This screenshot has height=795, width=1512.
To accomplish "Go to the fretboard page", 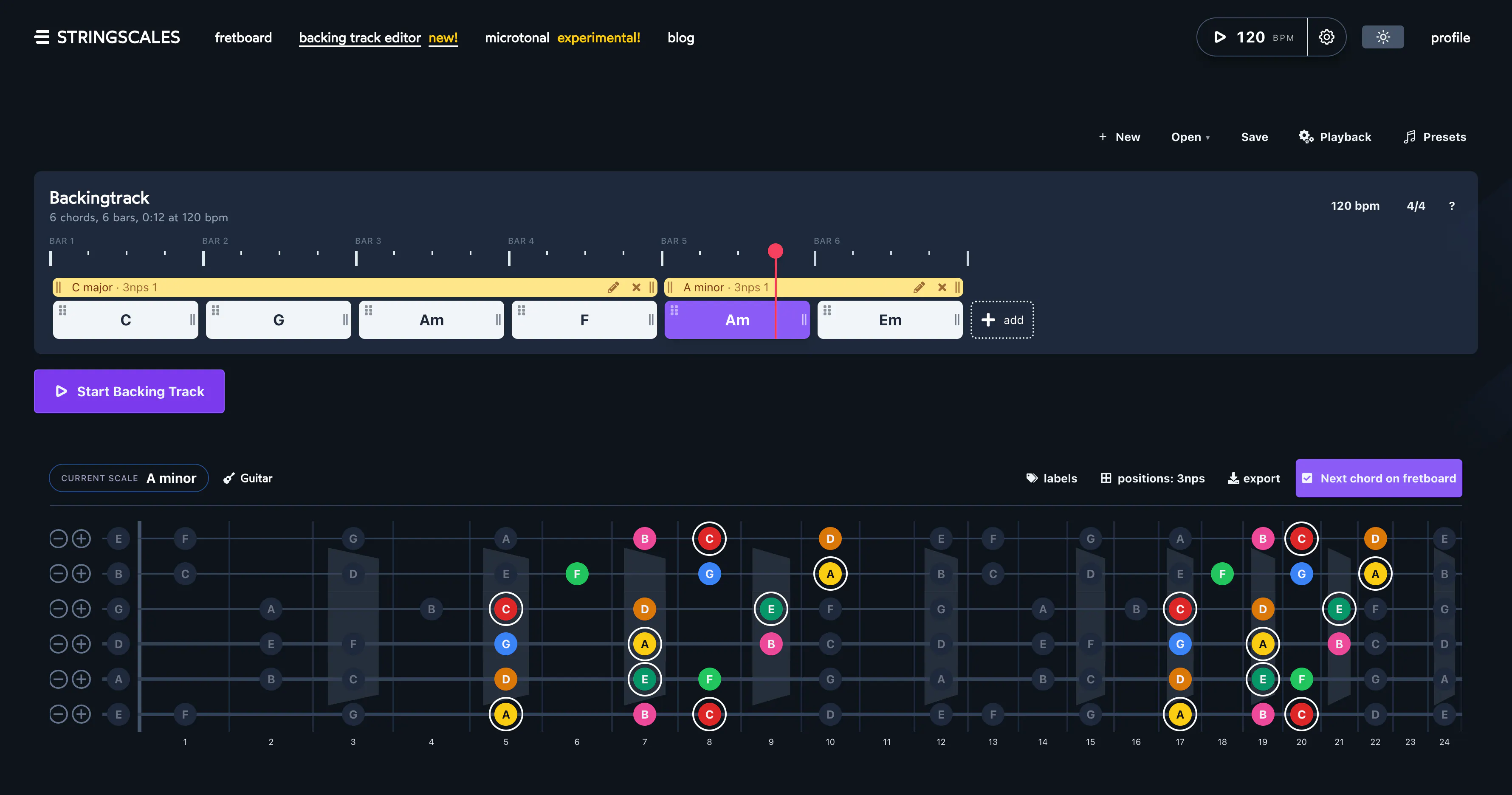I will coord(243,37).
